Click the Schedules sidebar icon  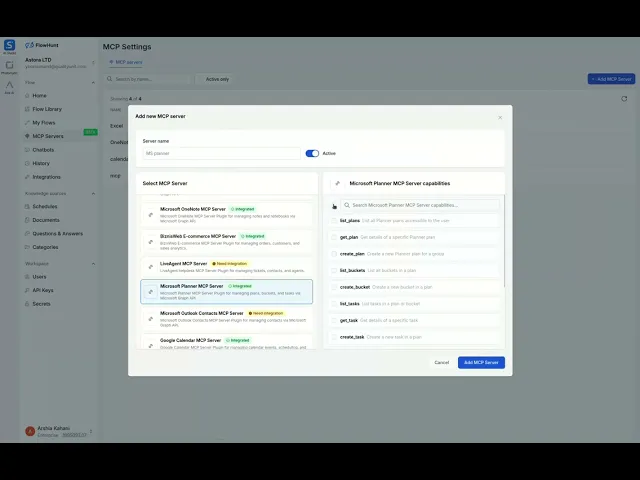click(27, 207)
